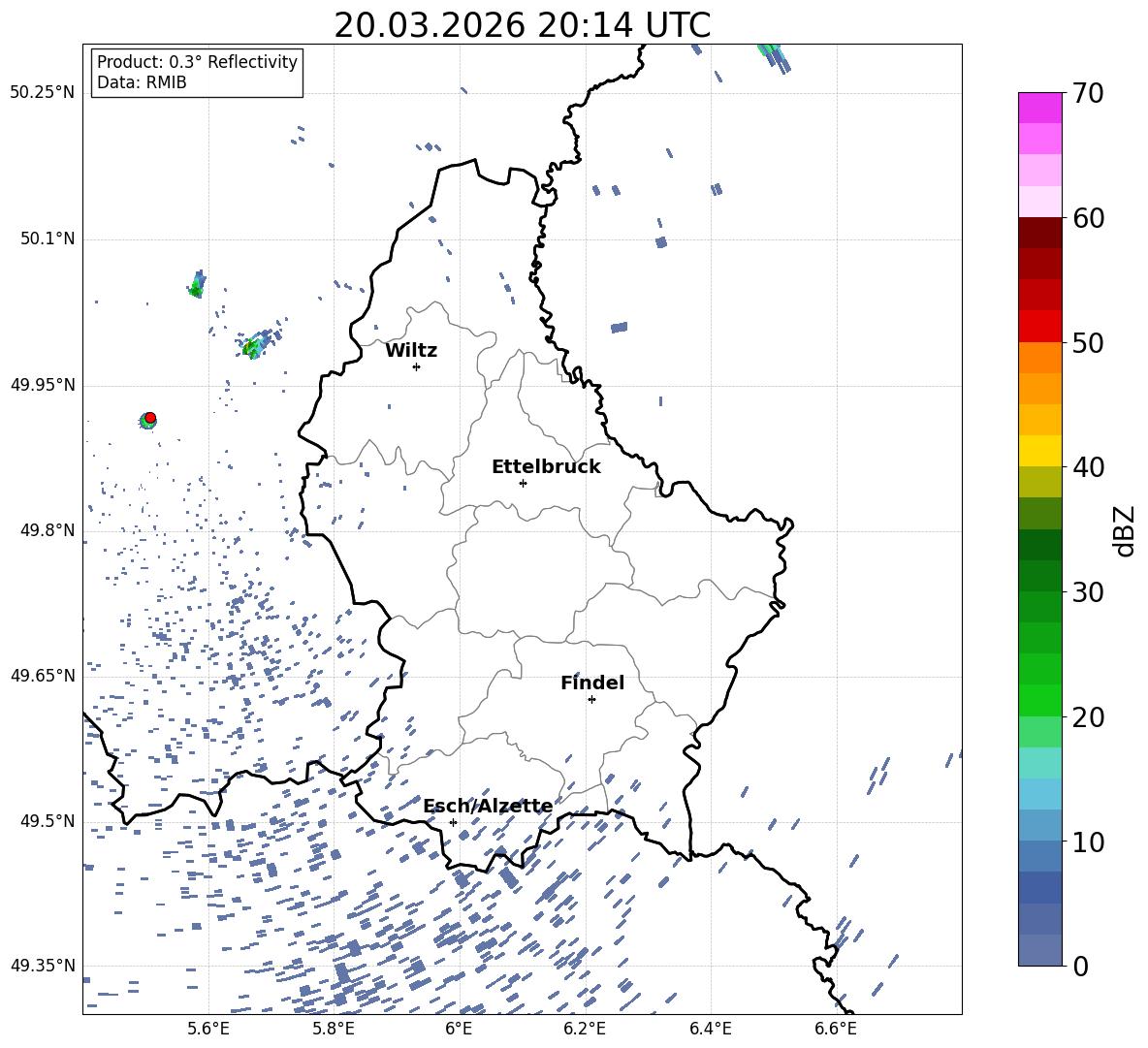This screenshot has width=1148, height=1048.
Task: Click the 50.25°N latitude label
Action: coord(43,93)
